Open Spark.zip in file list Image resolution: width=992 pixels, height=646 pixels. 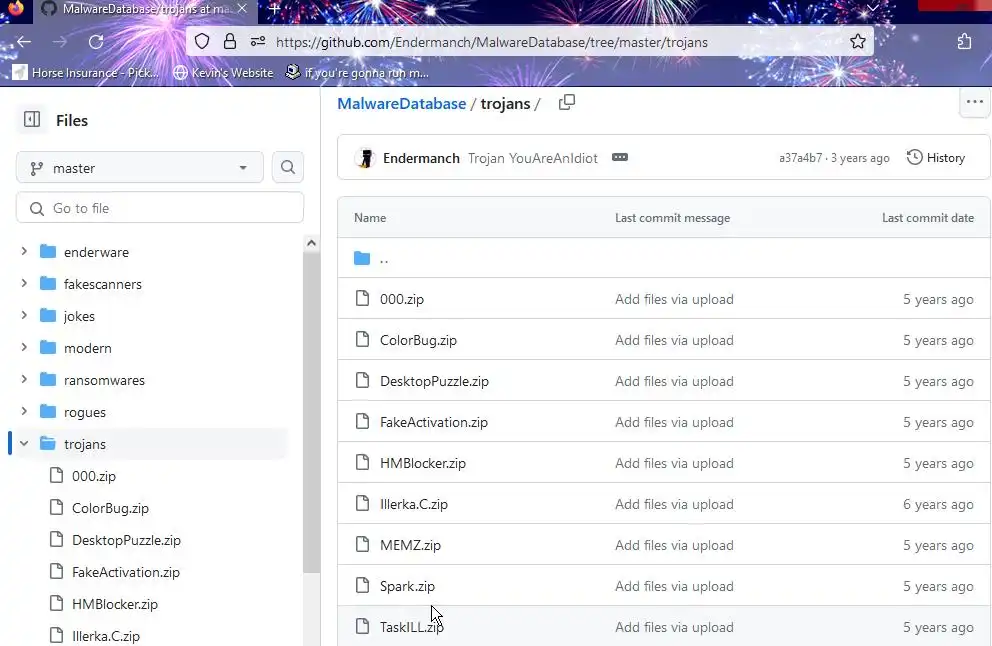point(407,587)
